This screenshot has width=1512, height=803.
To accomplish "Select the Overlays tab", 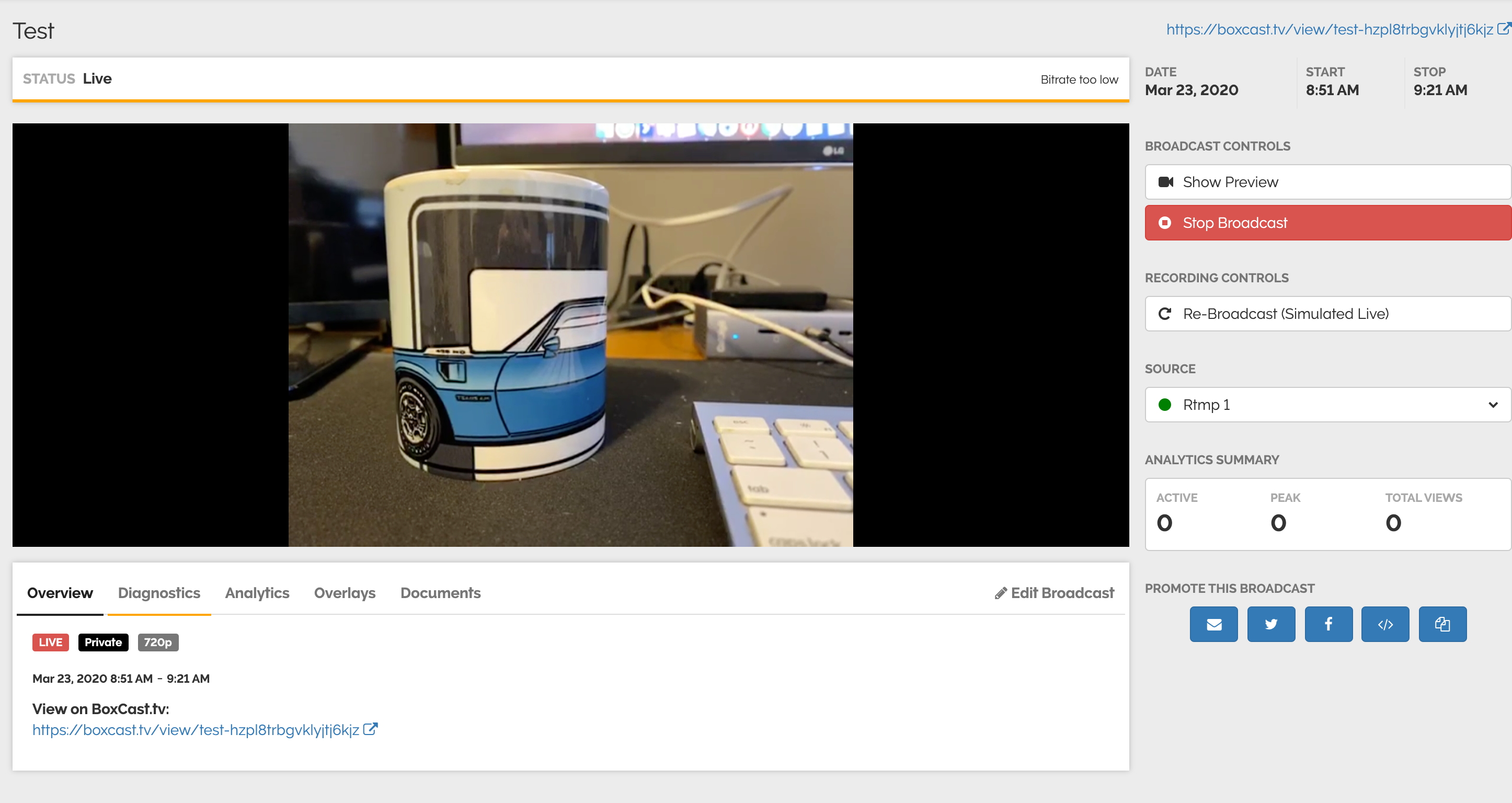I will tap(345, 593).
